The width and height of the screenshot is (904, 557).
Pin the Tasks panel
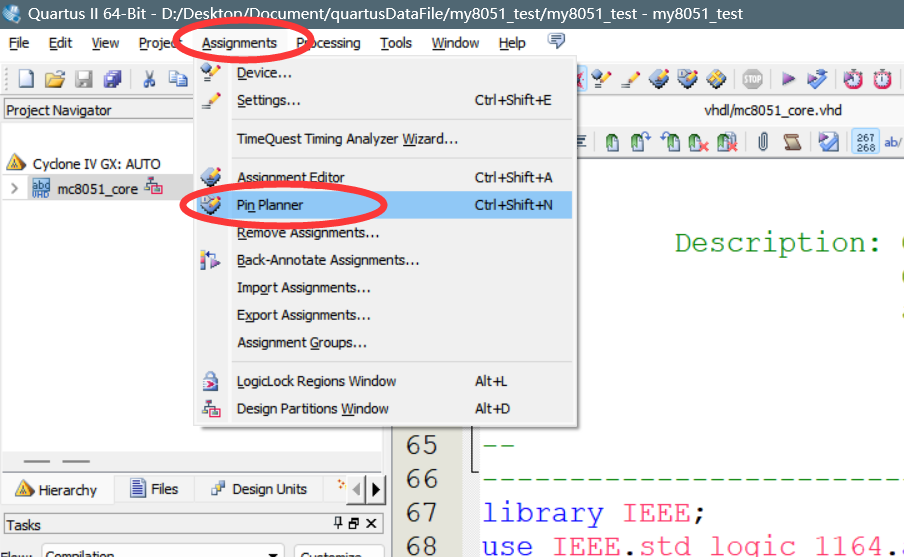pos(338,523)
